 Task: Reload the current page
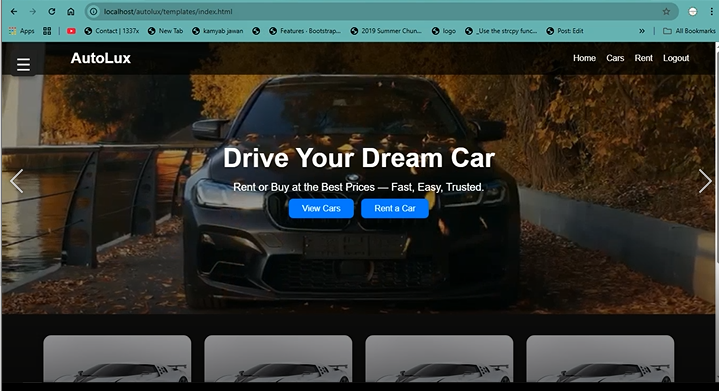pyautogui.click(x=52, y=11)
